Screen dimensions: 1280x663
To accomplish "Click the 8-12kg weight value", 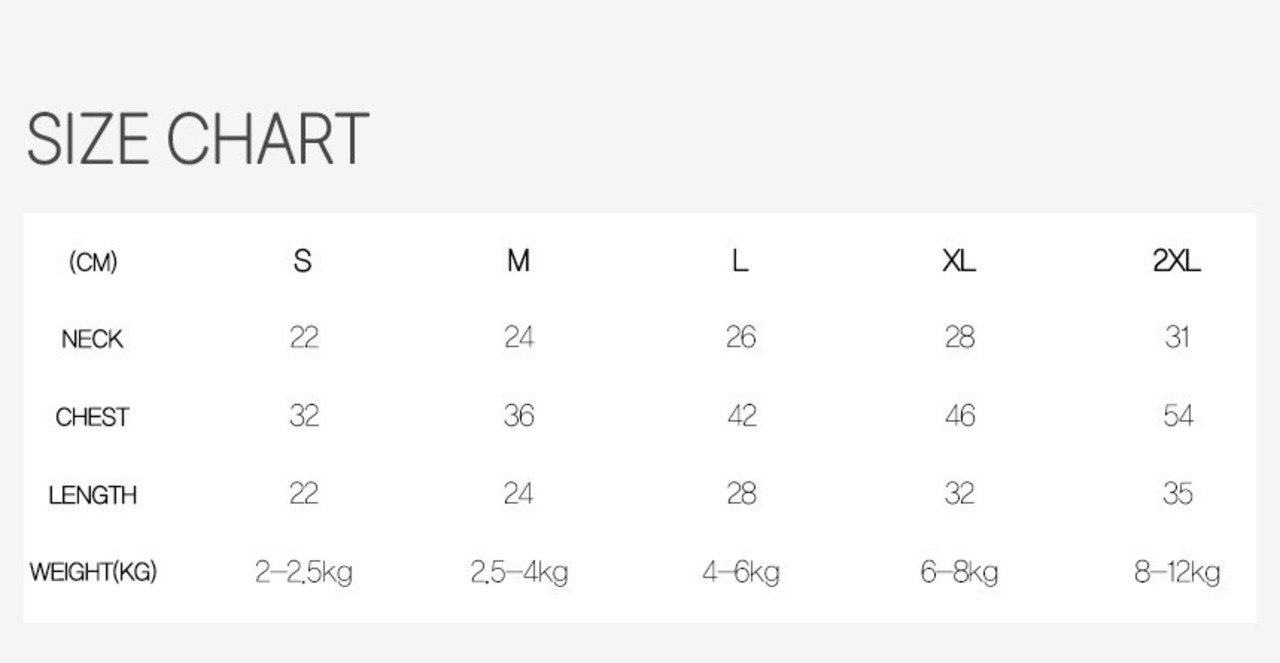I will pyautogui.click(x=1177, y=573).
